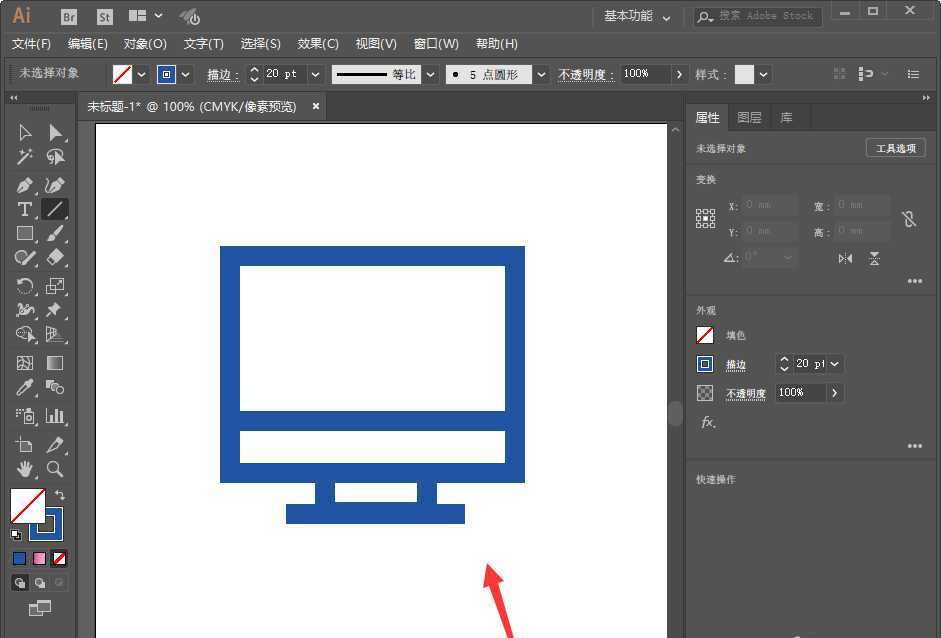The image size is (941, 638).
Task: Select the Magic Wand tool
Action: click(x=25, y=157)
